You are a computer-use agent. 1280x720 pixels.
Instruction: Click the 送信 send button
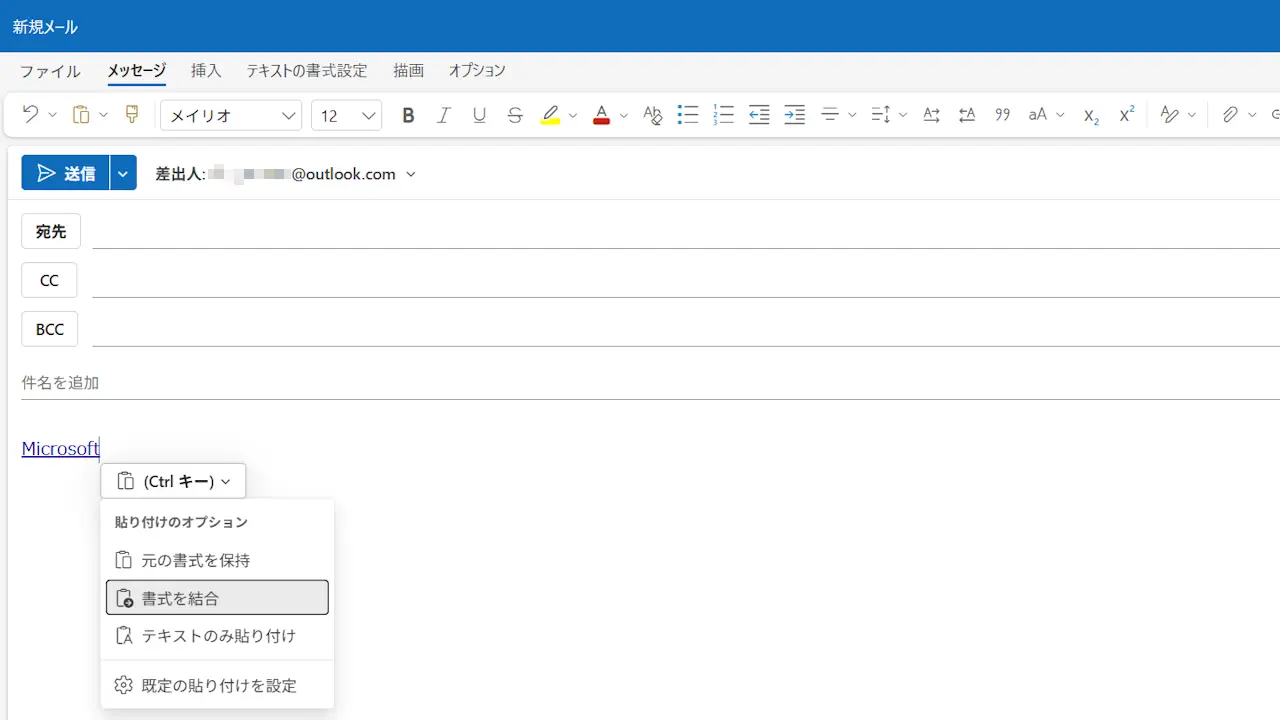[x=66, y=174]
